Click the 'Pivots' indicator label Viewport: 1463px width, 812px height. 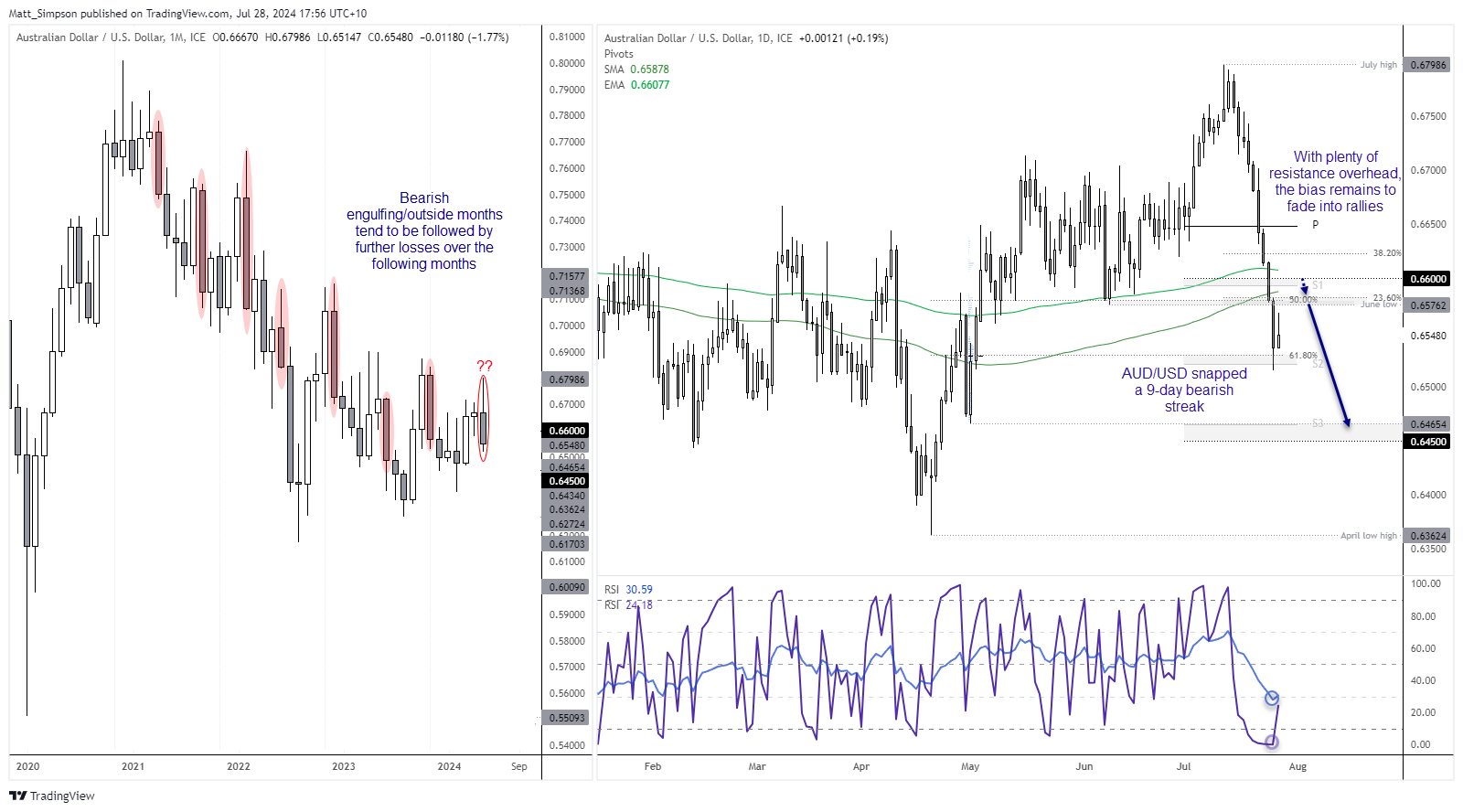[x=619, y=54]
